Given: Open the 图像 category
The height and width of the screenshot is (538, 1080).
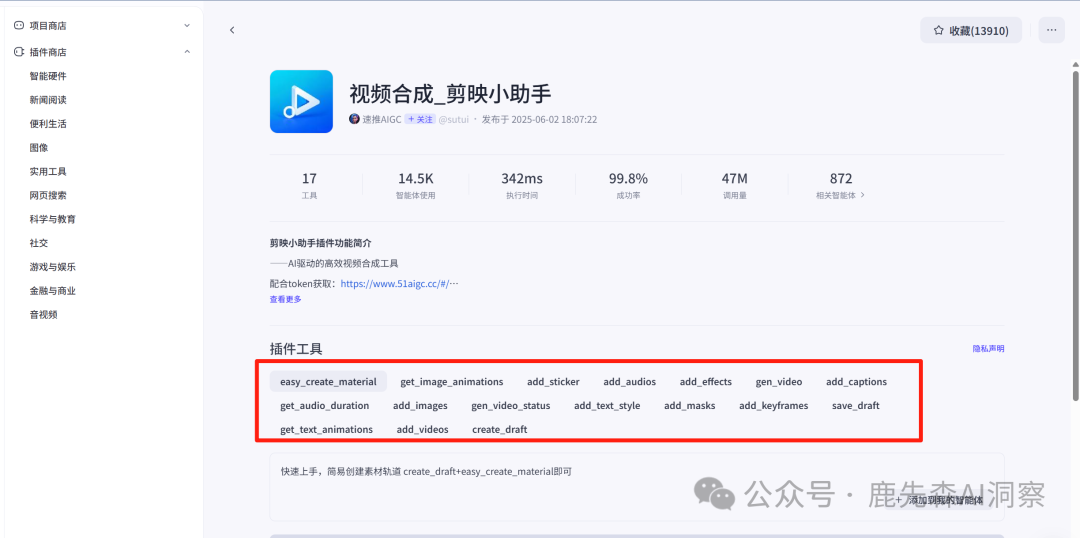Looking at the screenshot, I should (39, 147).
